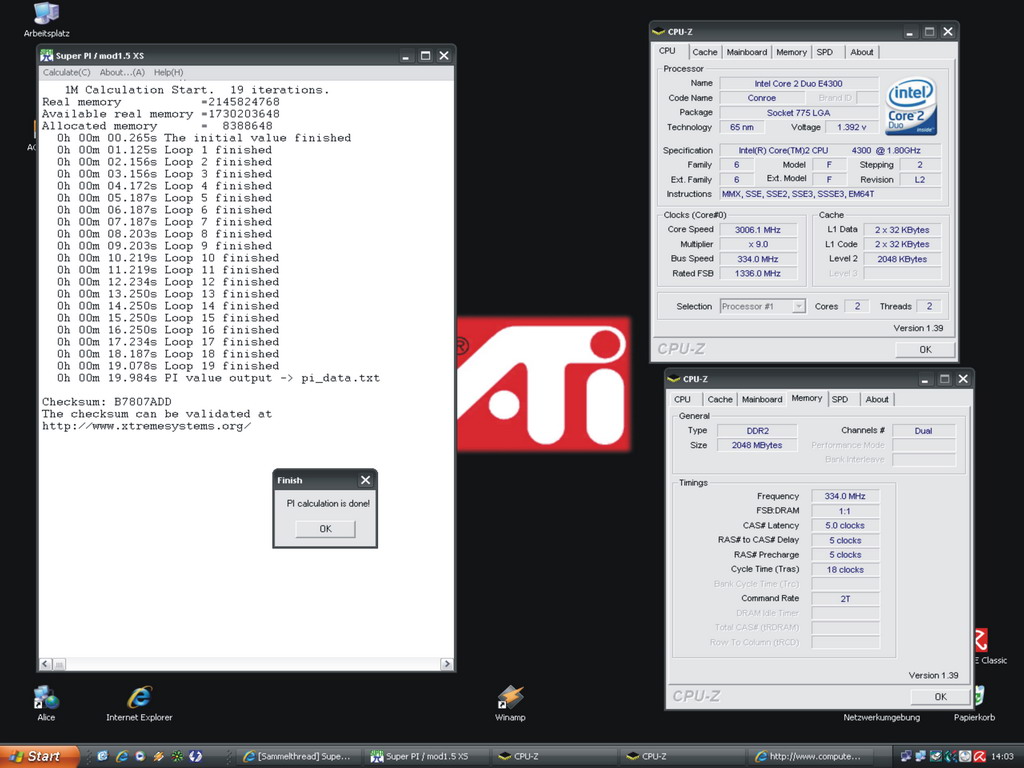Minimize the top CPU-Z window
Screen dimensions: 1024x768
pos(910,31)
